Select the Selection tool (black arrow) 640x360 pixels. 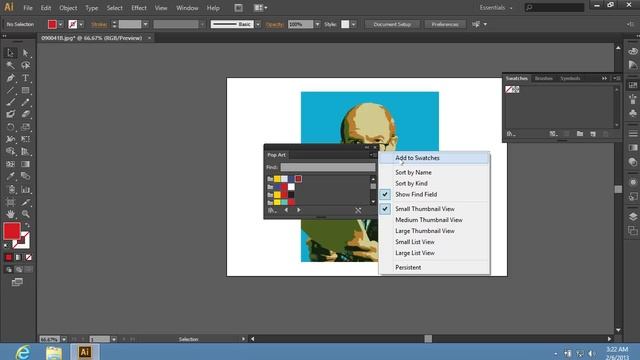[x=11, y=53]
